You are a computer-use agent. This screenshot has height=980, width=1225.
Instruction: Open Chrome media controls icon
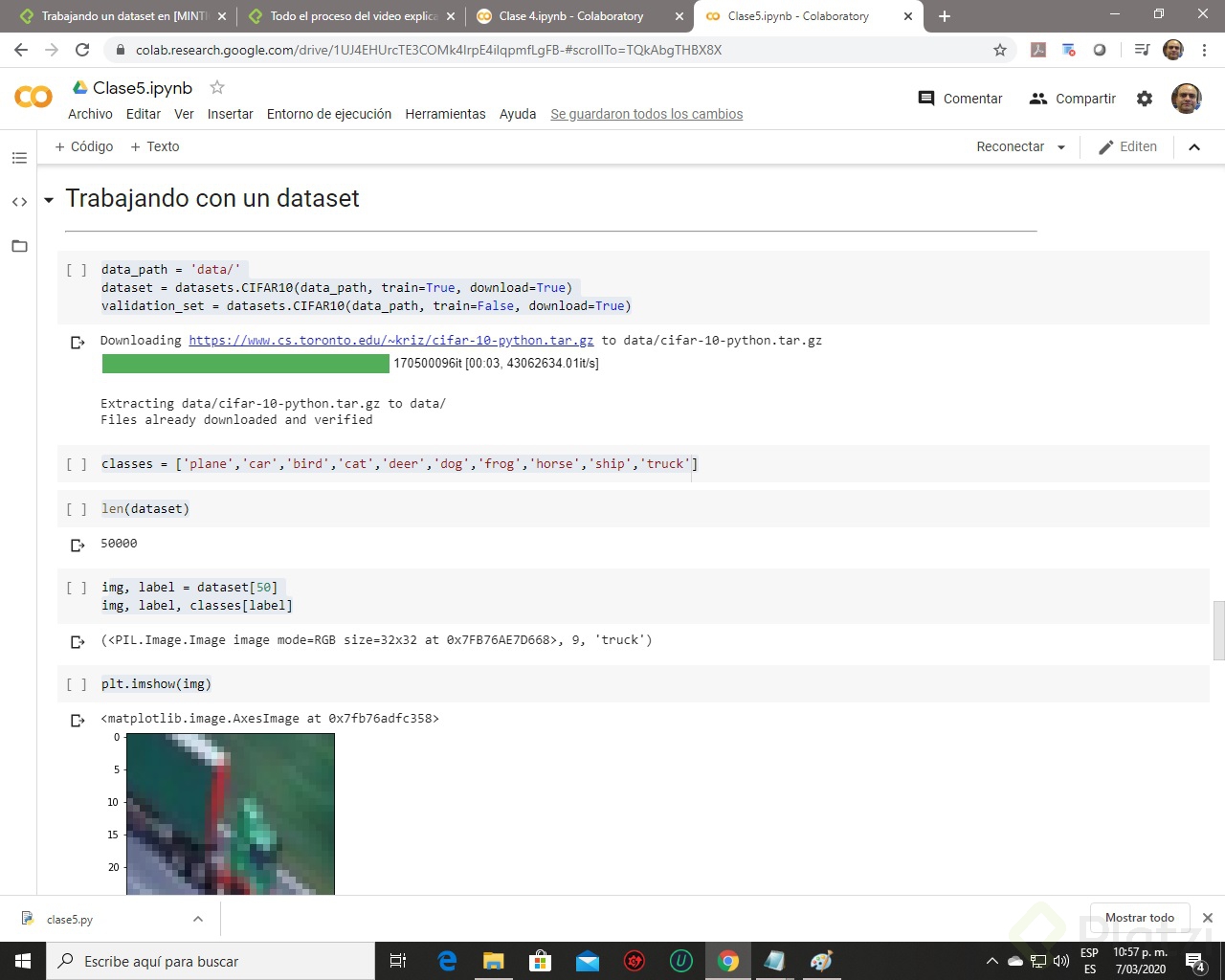1142,50
